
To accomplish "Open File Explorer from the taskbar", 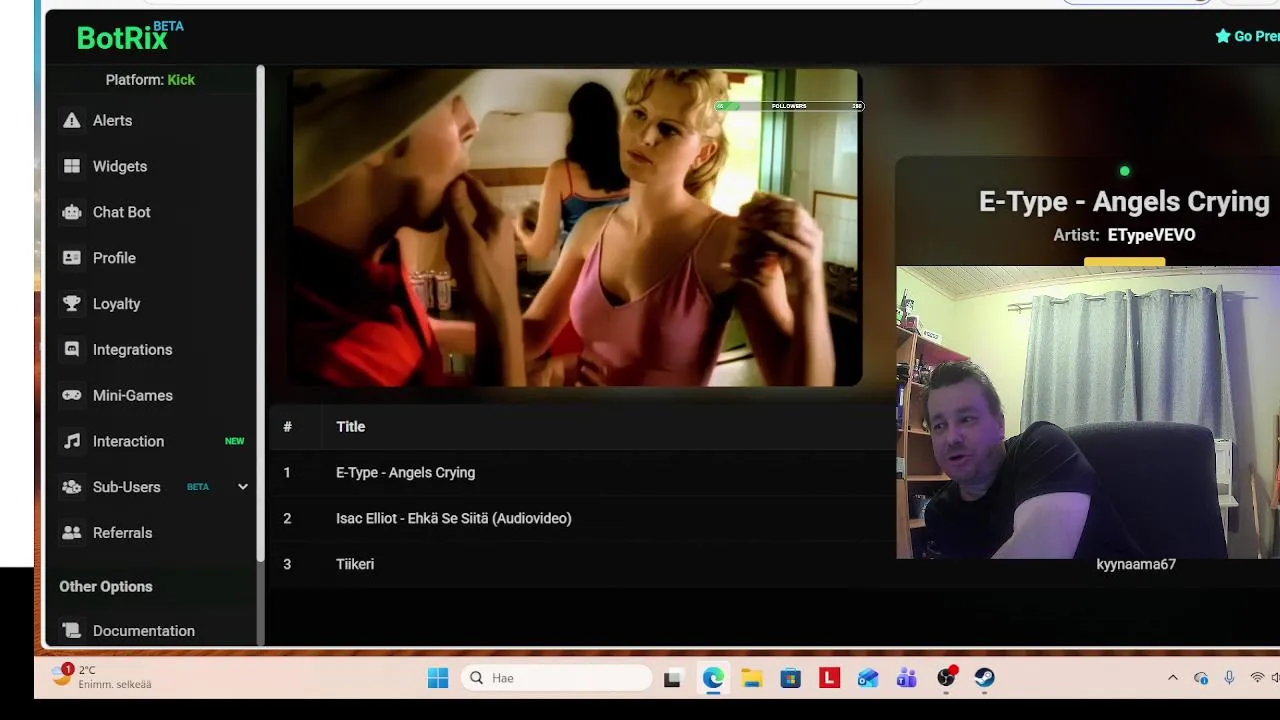I will click(752, 678).
